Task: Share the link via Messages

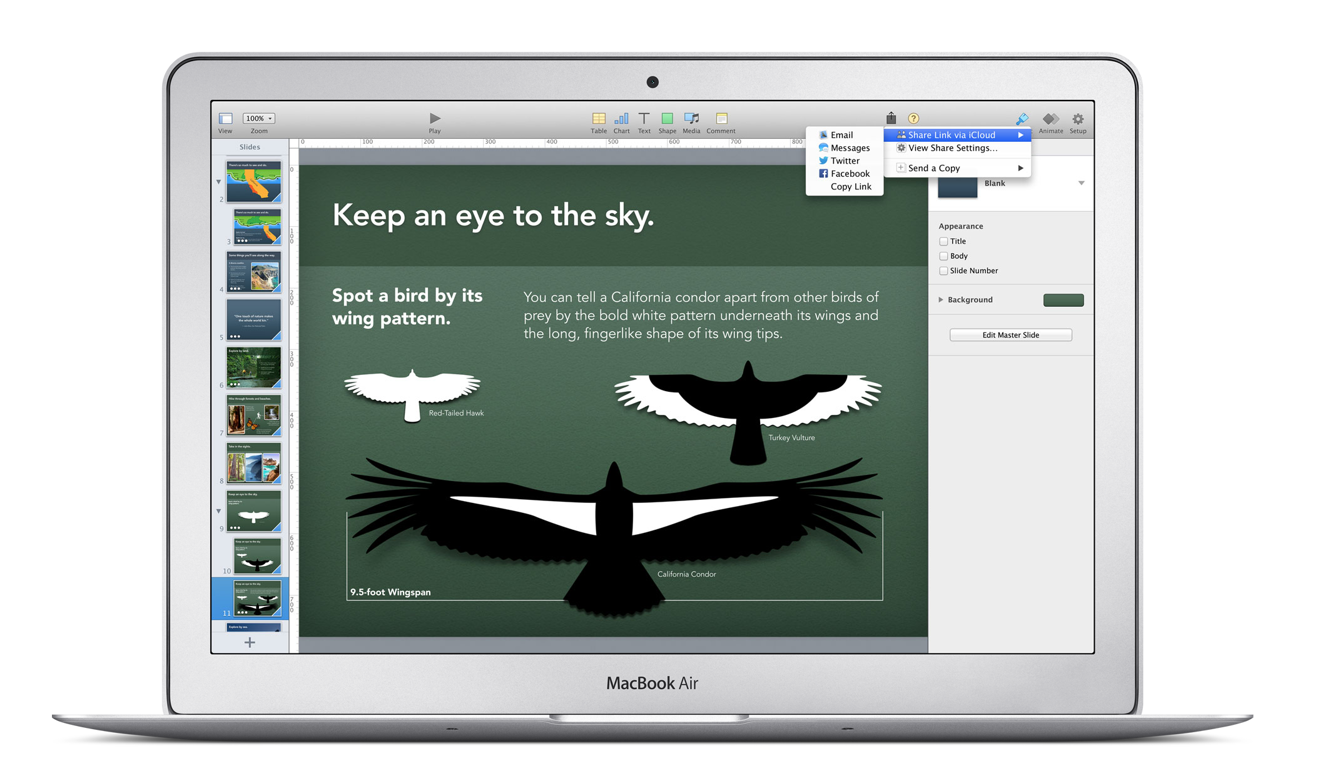Action: [844, 148]
